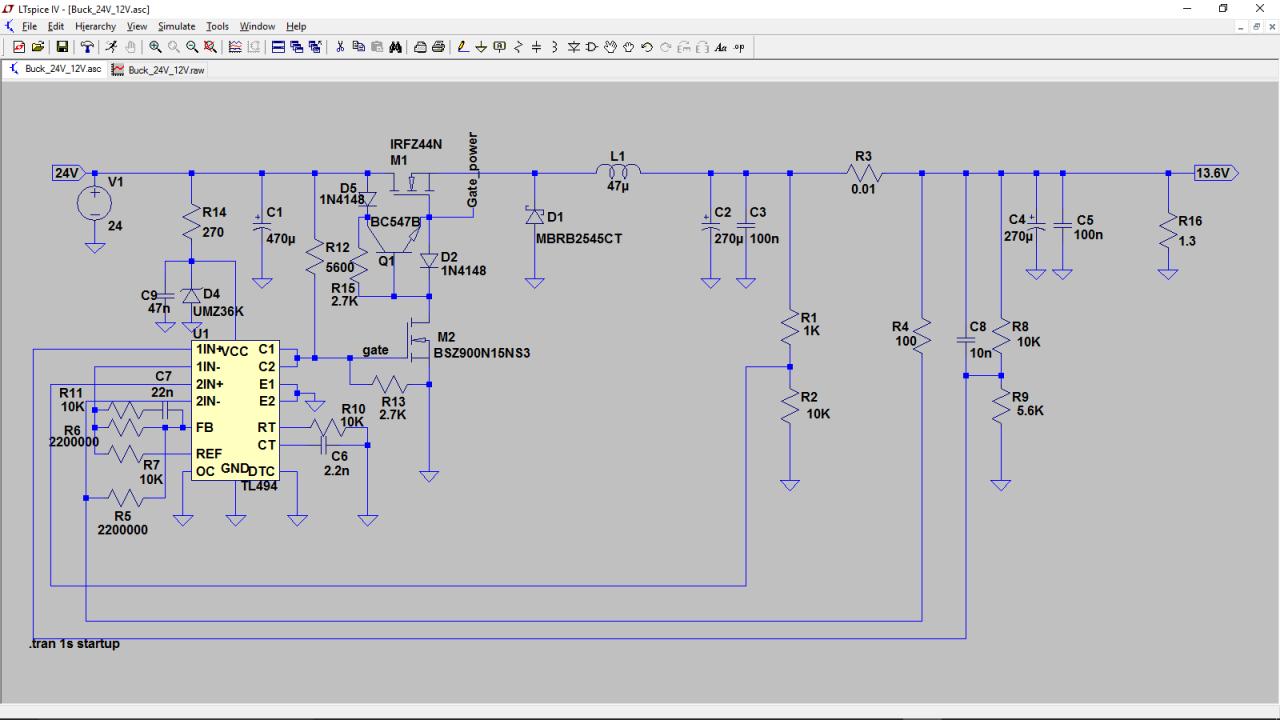Click the '0.01' value of resistor R3
1280x720 pixels.
pyautogui.click(x=863, y=189)
